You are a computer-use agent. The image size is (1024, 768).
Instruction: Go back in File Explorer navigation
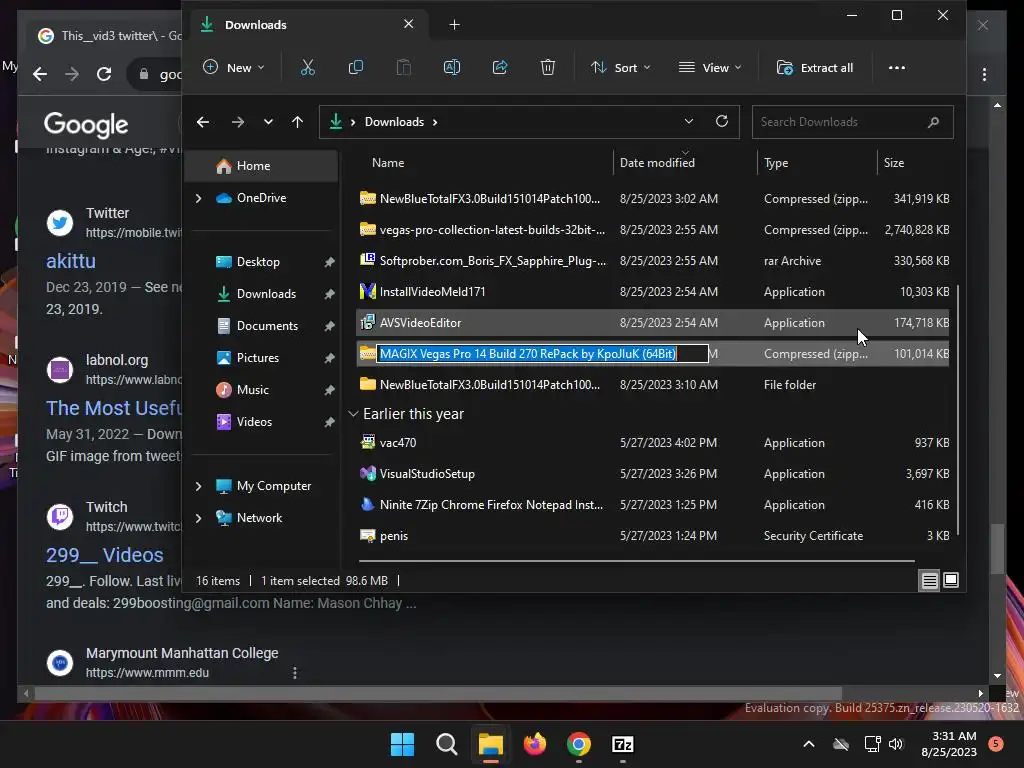[203, 121]
